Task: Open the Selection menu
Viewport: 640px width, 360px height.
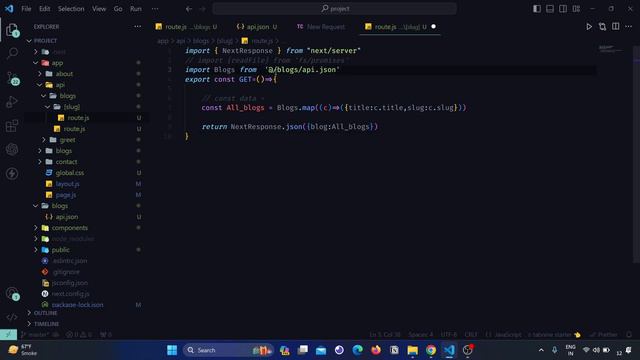Action: tap(71, 9)
